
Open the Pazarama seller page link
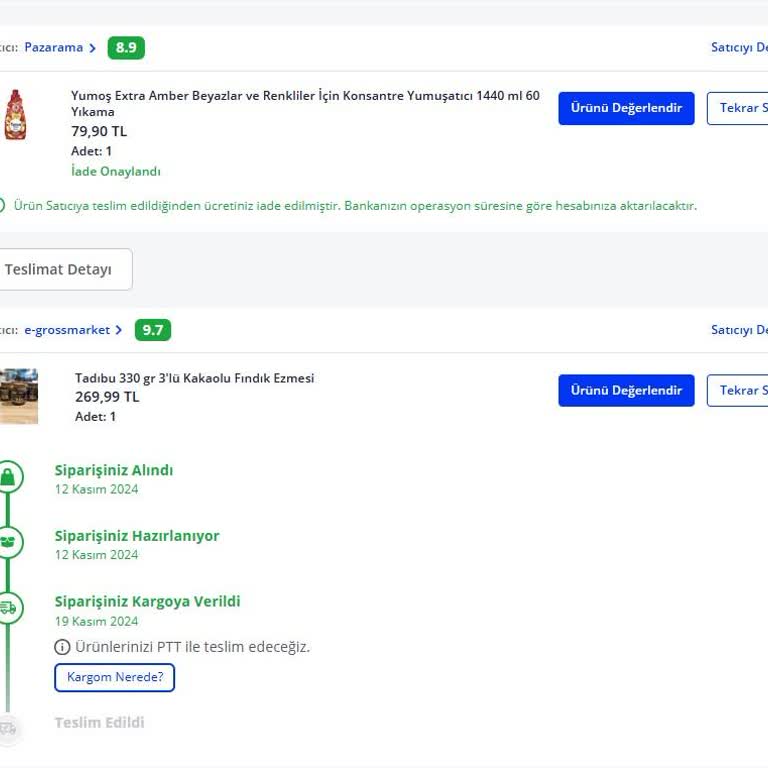click(54, 48)
